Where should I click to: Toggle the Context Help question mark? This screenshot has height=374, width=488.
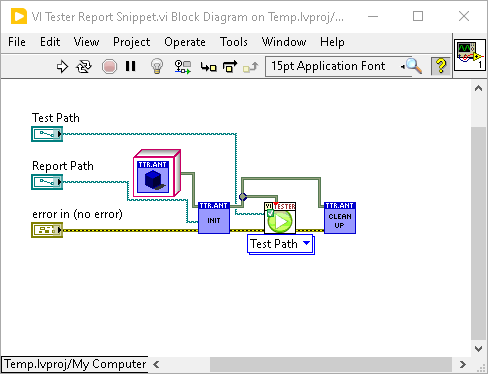pyautogui.click(x=441, y=66)
